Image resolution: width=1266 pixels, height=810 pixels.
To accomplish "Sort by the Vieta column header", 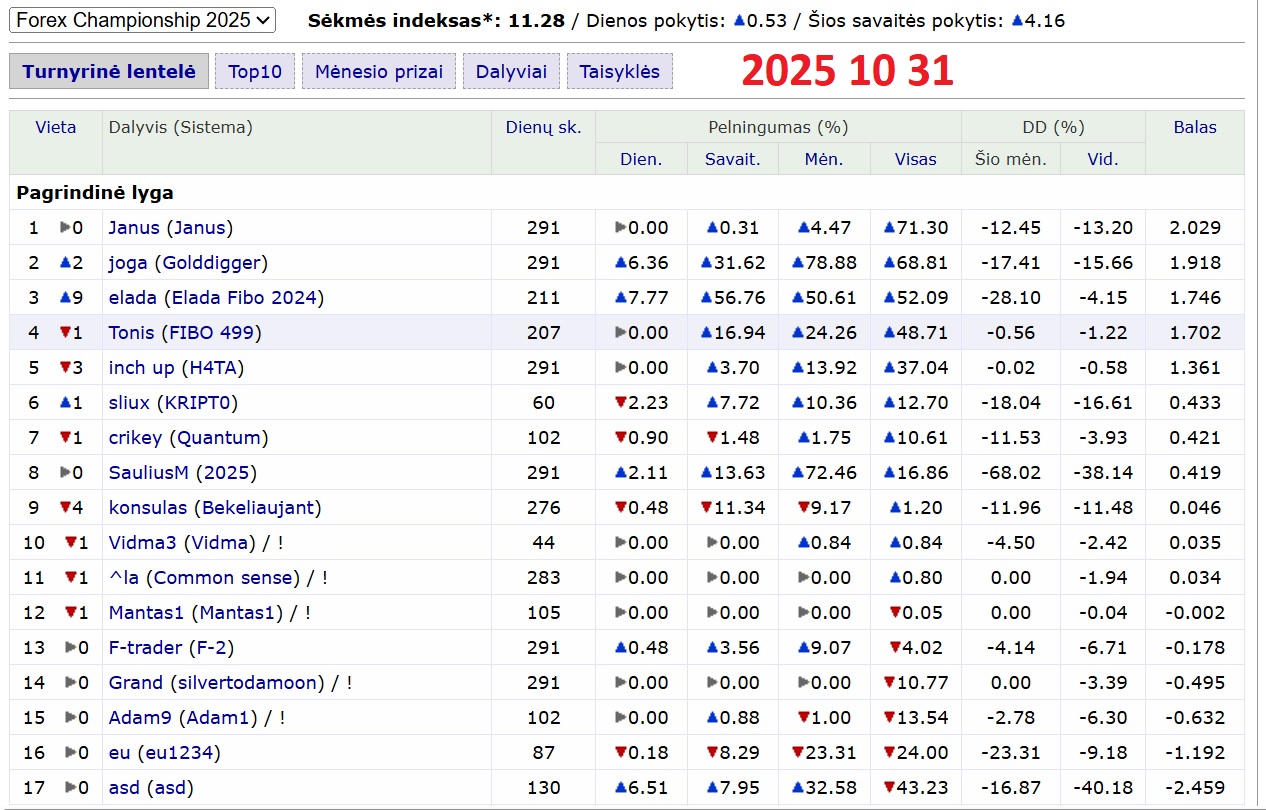I will pyautogui.click(x=55, y=127).
